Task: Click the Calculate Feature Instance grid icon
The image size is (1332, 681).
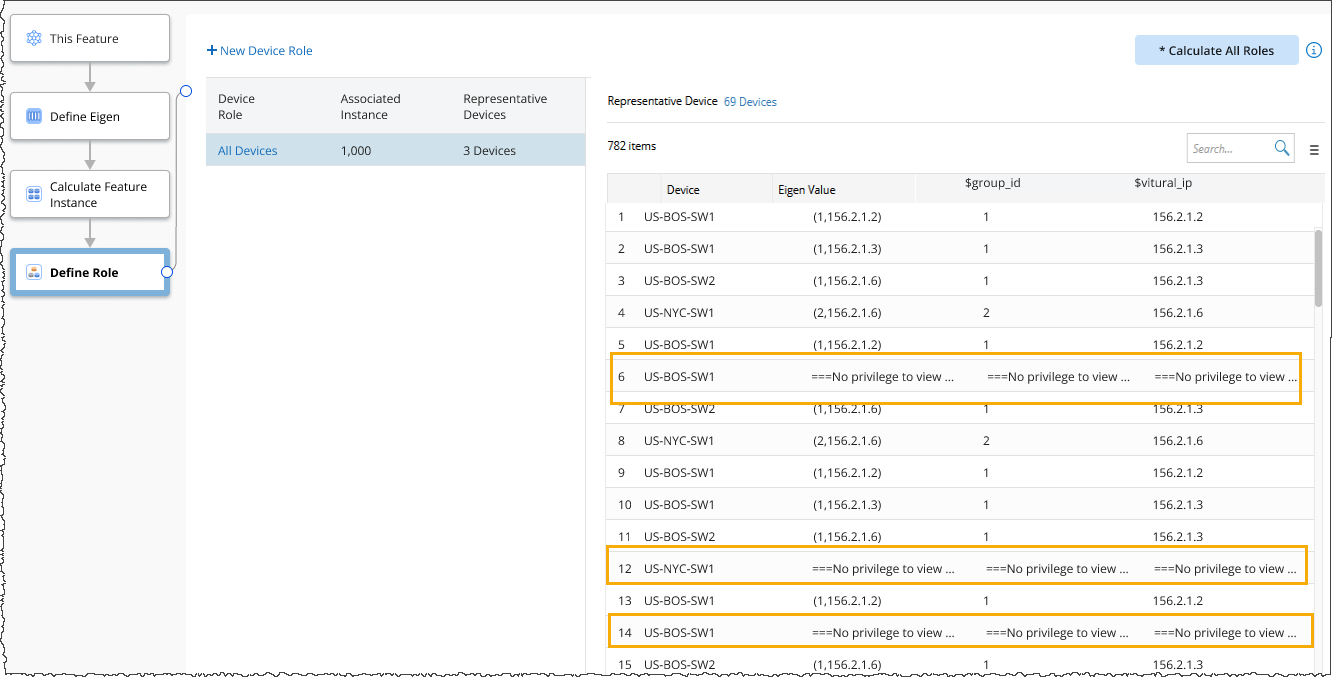Action: [x=34, y=194]
